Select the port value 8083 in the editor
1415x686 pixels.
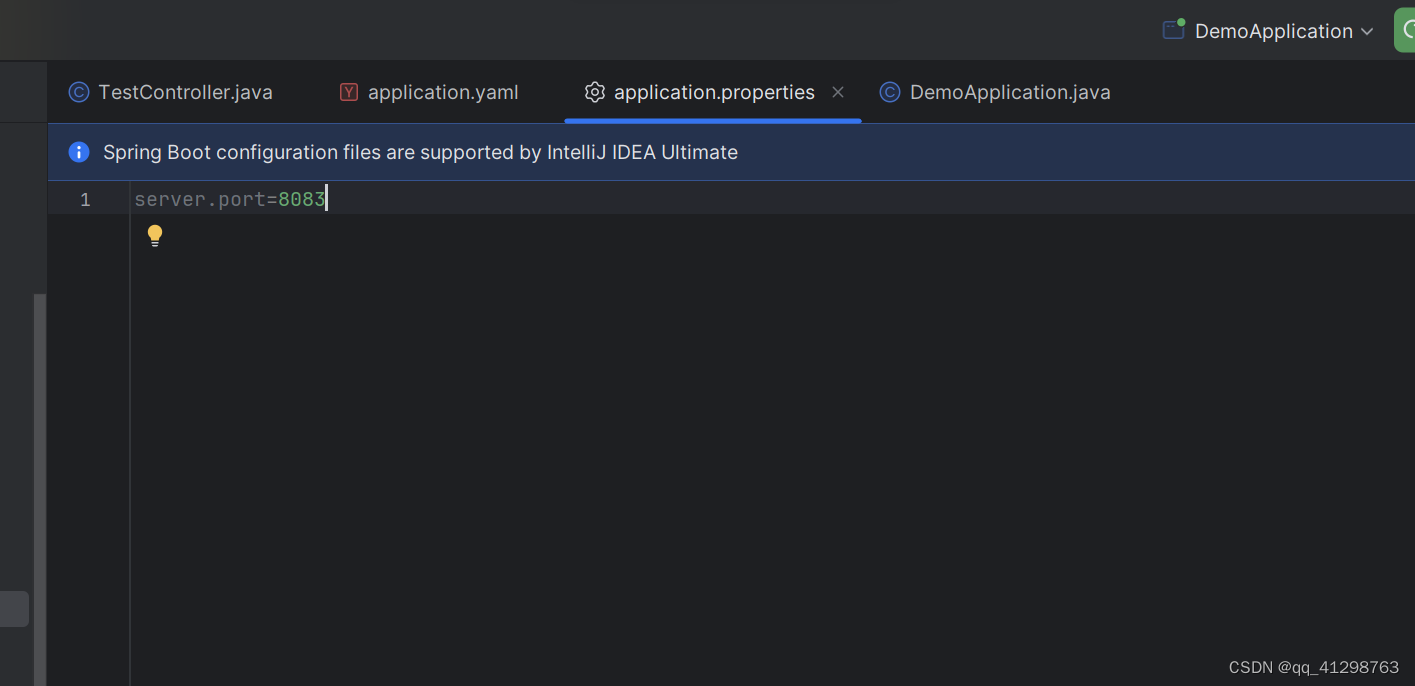pyautogui.click(x=302, y=198)
